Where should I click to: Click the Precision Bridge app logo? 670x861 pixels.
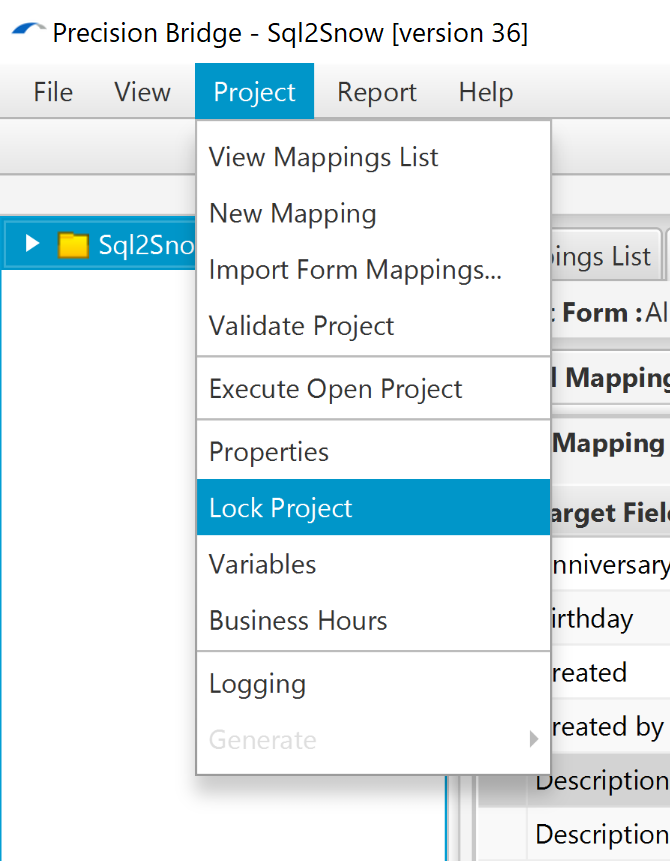coord(29,30)
